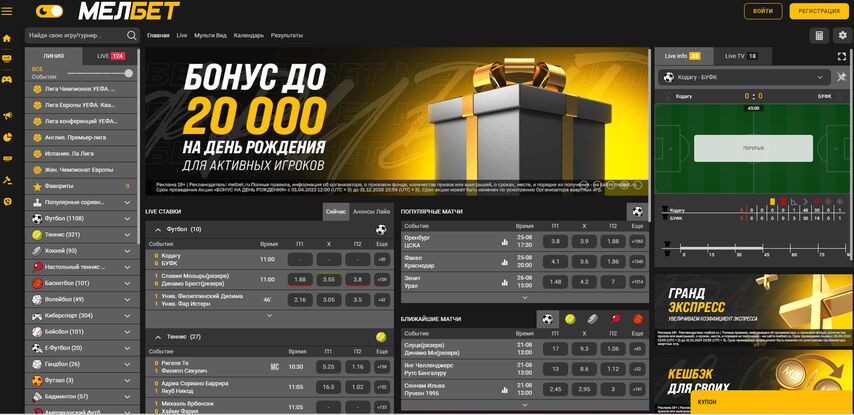Click the Е-Футбол sport icon
The height and width of the screenshot is (415, 854).
[x=37, y=348]
